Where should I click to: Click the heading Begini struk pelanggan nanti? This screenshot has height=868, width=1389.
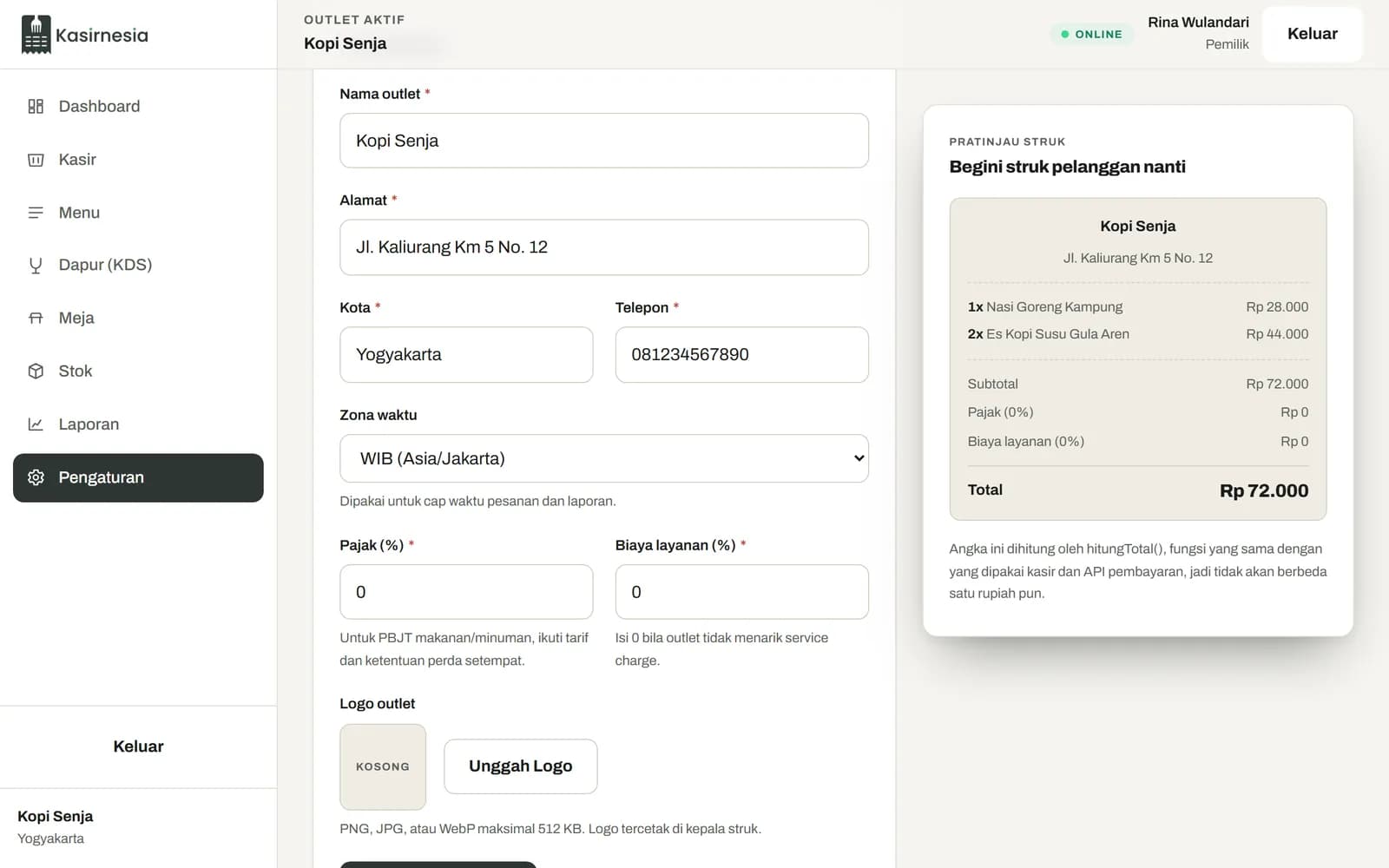(x=1067, y=167)
